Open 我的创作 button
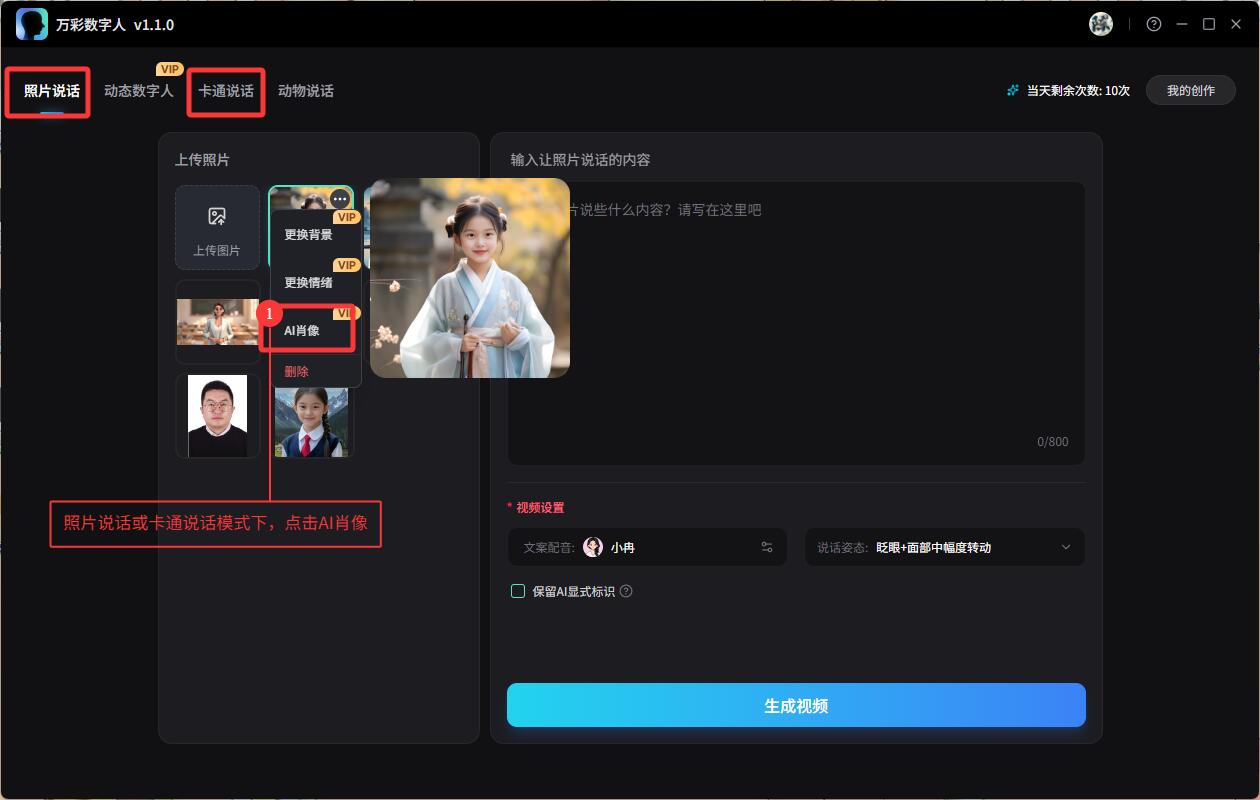 coord(1190,91)
